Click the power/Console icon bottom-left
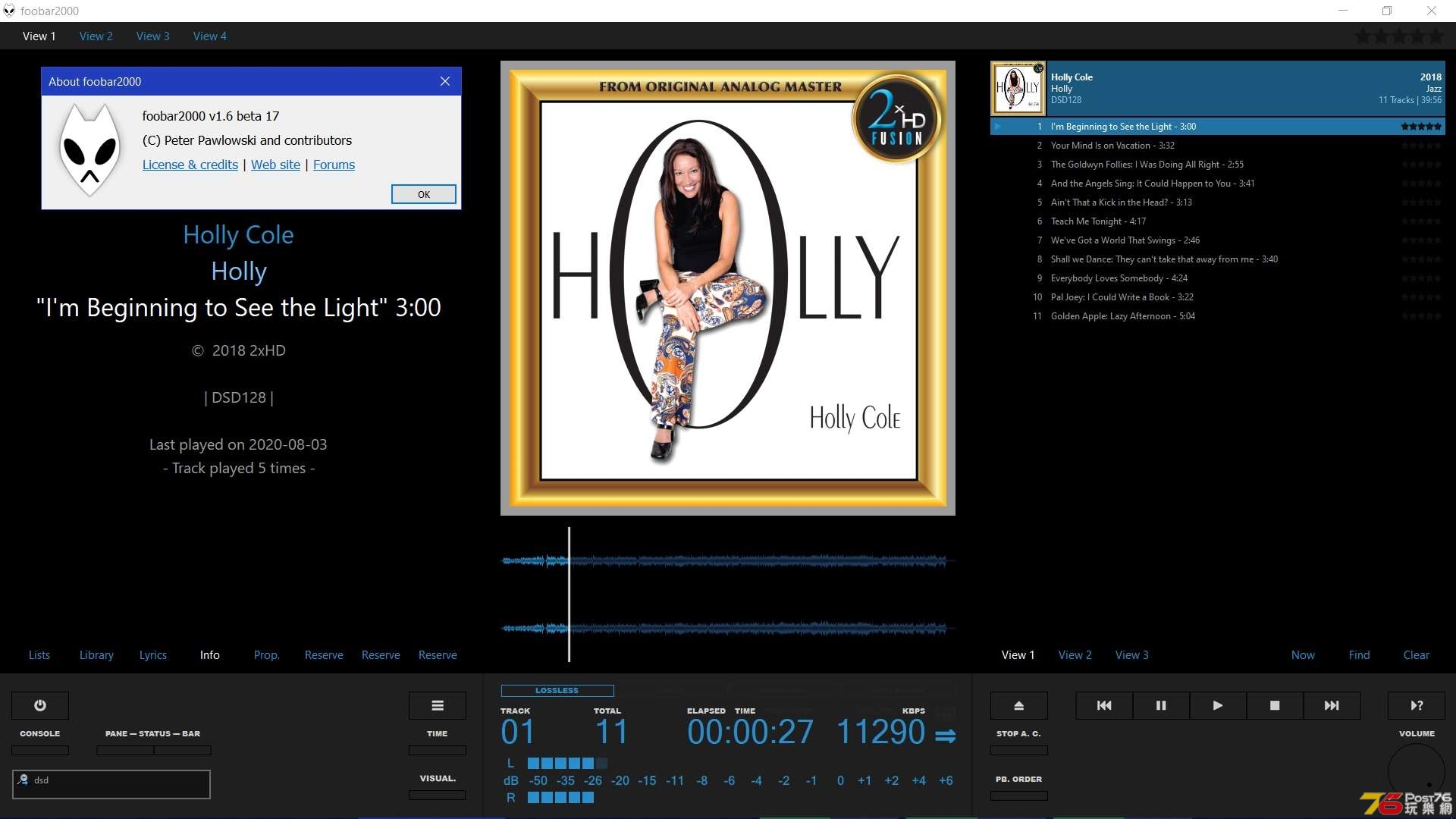Screen dimensions: 1456x819 click(39, 705)
